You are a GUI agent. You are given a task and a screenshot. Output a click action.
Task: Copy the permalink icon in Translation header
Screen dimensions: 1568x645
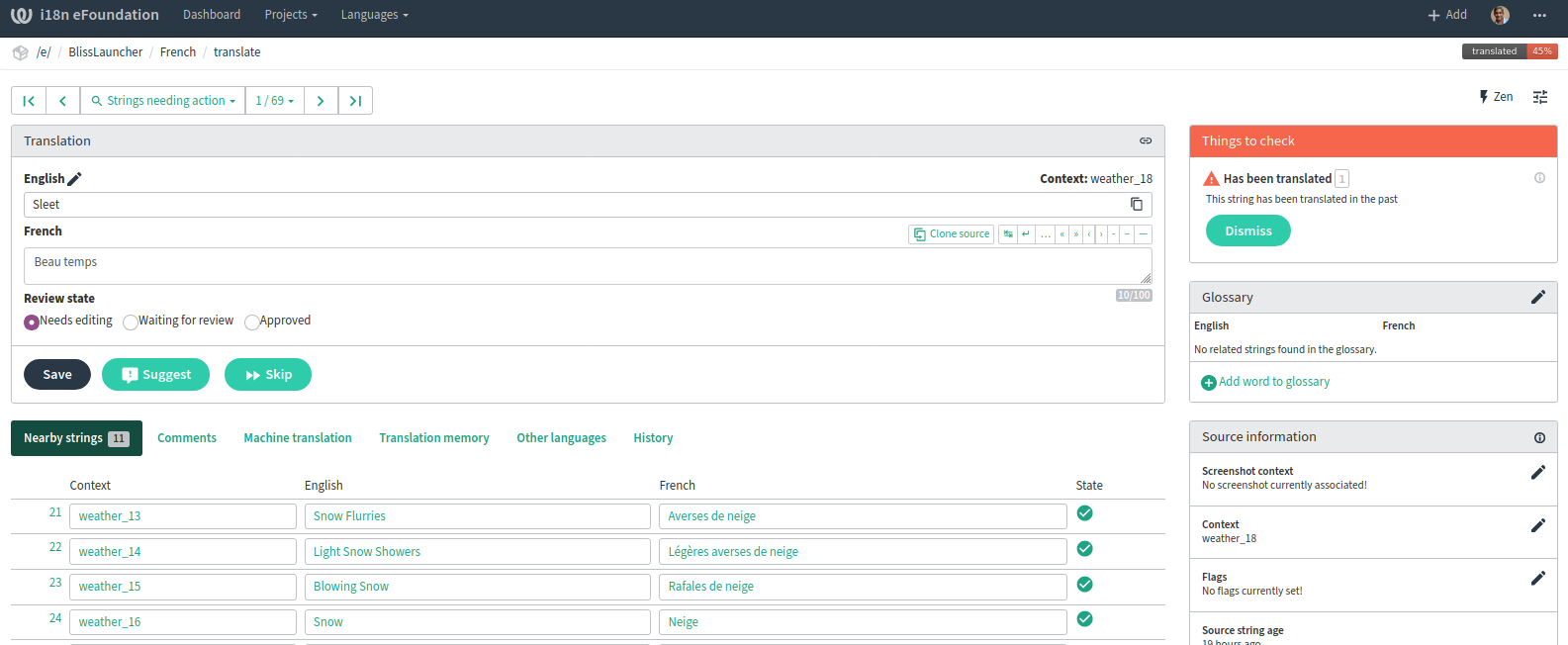tap(1145, 141)
